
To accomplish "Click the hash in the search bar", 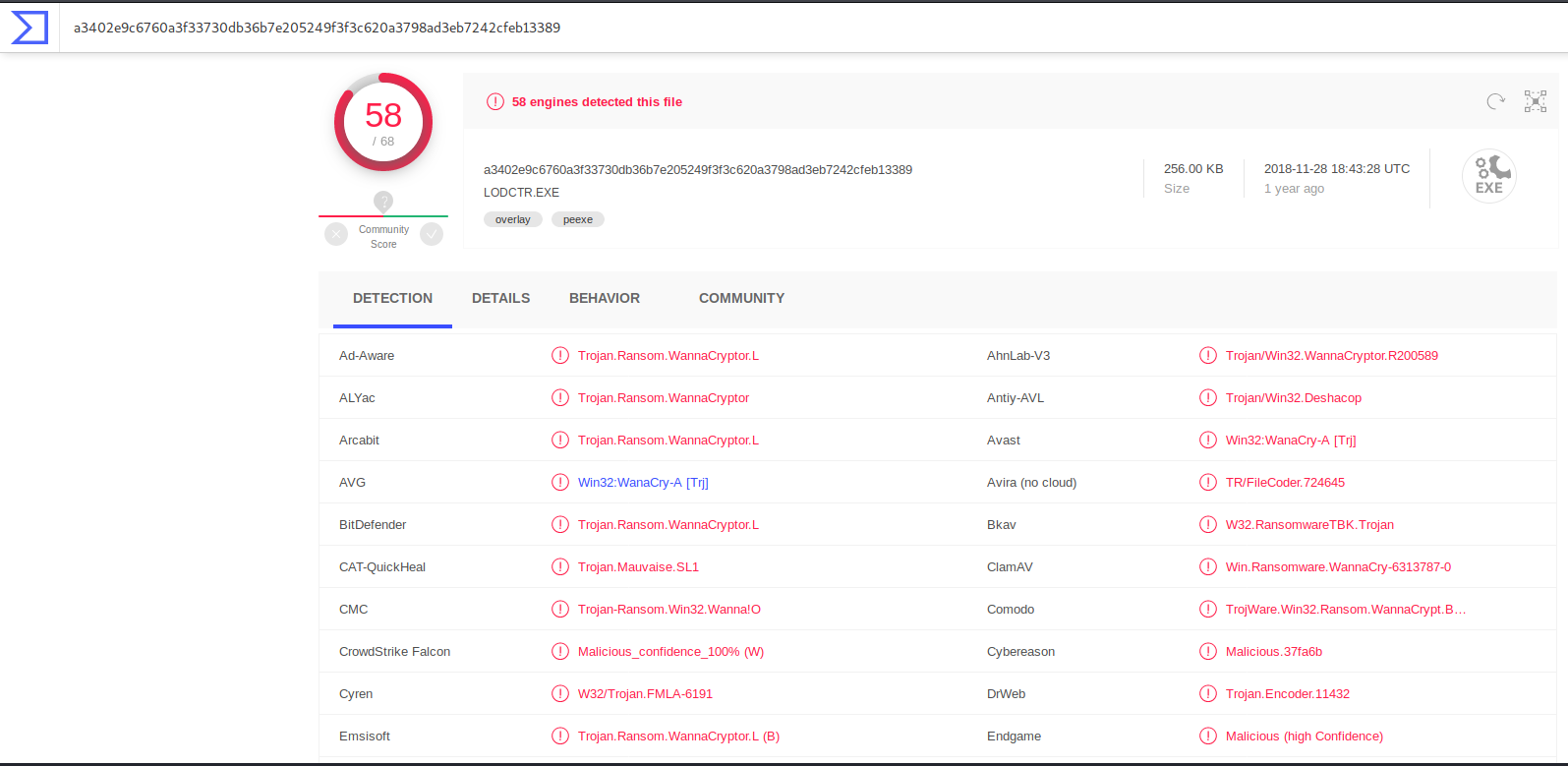I will (317, 28).
